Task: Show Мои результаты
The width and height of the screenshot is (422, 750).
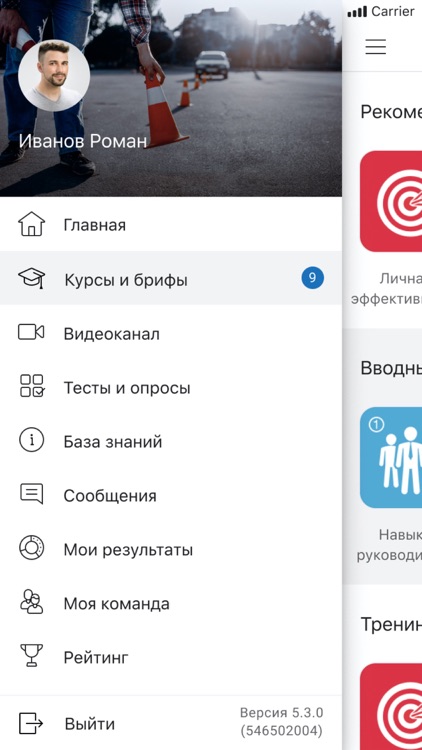Action: tap(171, 549)
